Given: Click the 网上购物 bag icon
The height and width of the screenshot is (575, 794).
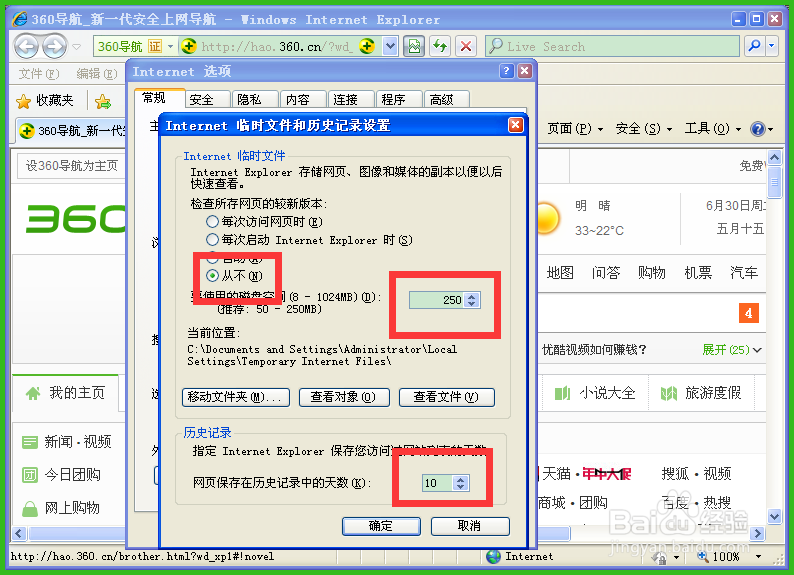Looking at the screenshot, I should (x=30, y=508).
